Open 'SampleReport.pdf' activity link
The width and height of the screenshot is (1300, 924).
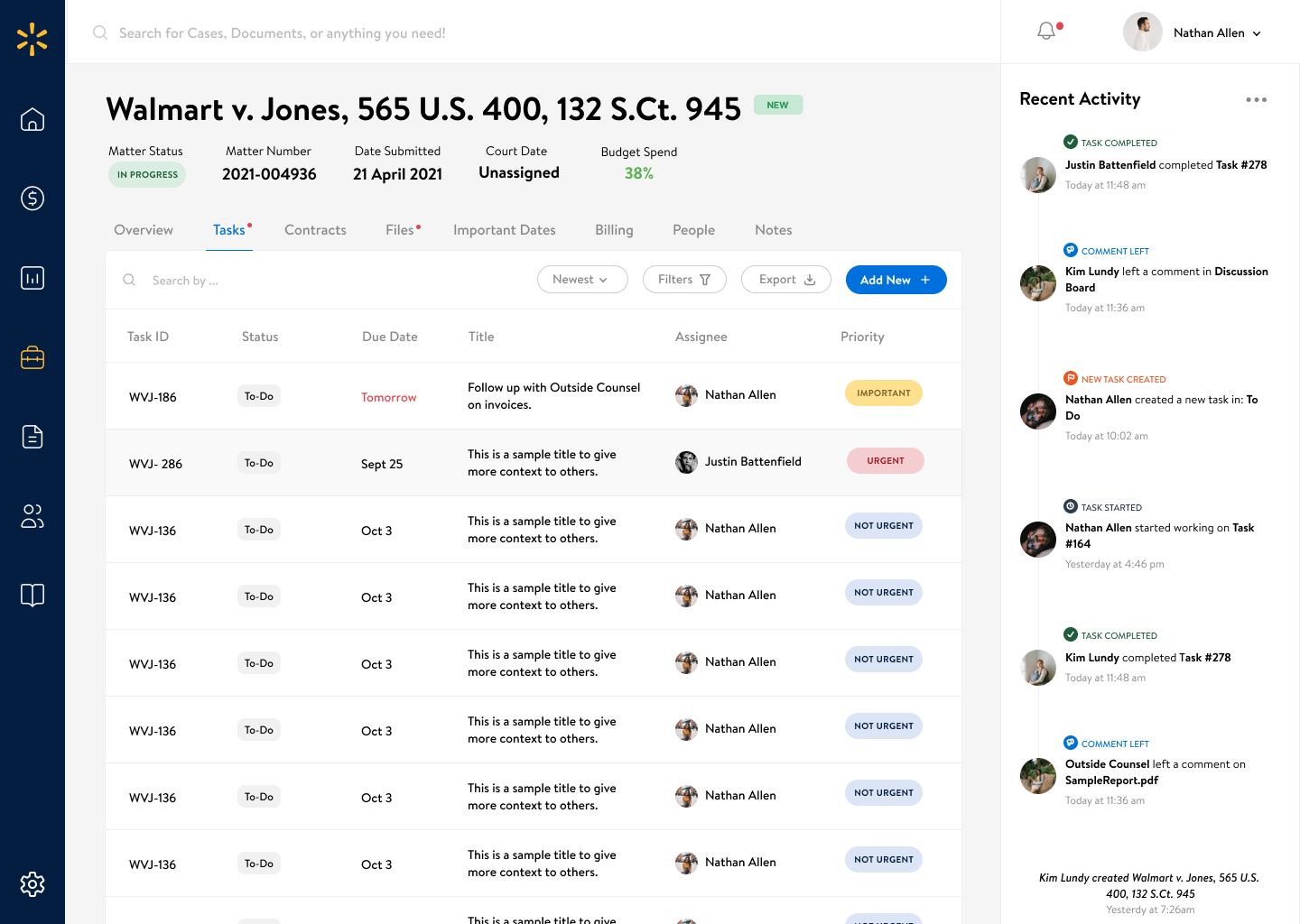point(1111,781)
